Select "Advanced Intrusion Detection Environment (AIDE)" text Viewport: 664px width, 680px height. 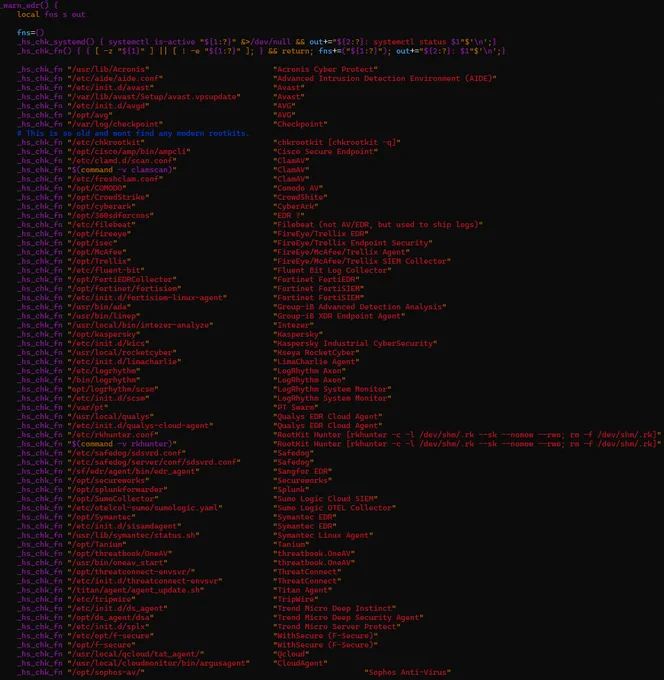tap(385, 78)
